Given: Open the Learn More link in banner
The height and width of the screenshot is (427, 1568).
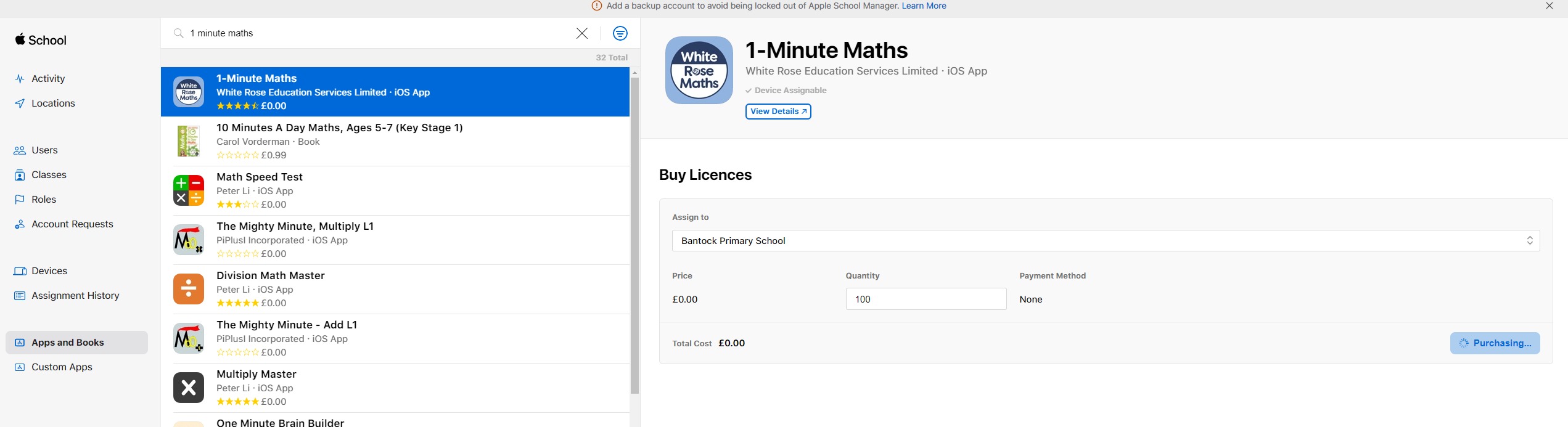Looking at the screenshot, I should point(924,6).
